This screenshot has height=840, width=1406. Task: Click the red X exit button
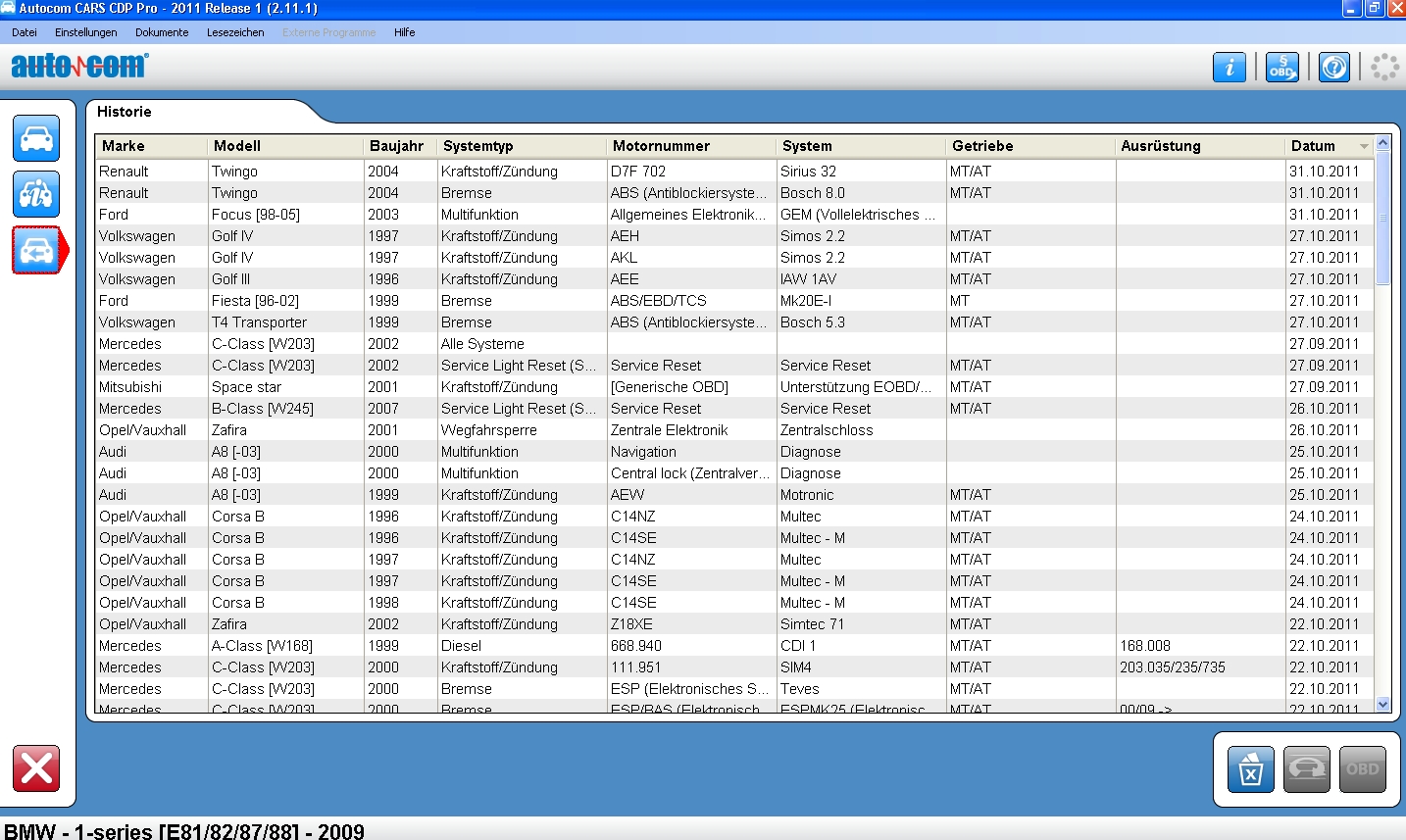tap(36, 767)
